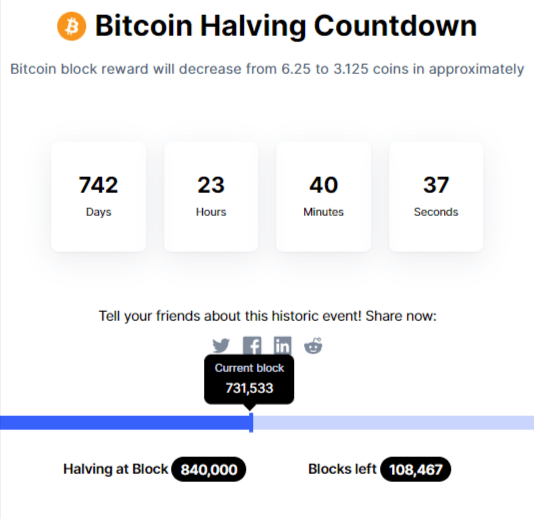534x519 pixels.
Task: Click the filled dark blue progress section
Action: tap(125, 423)
